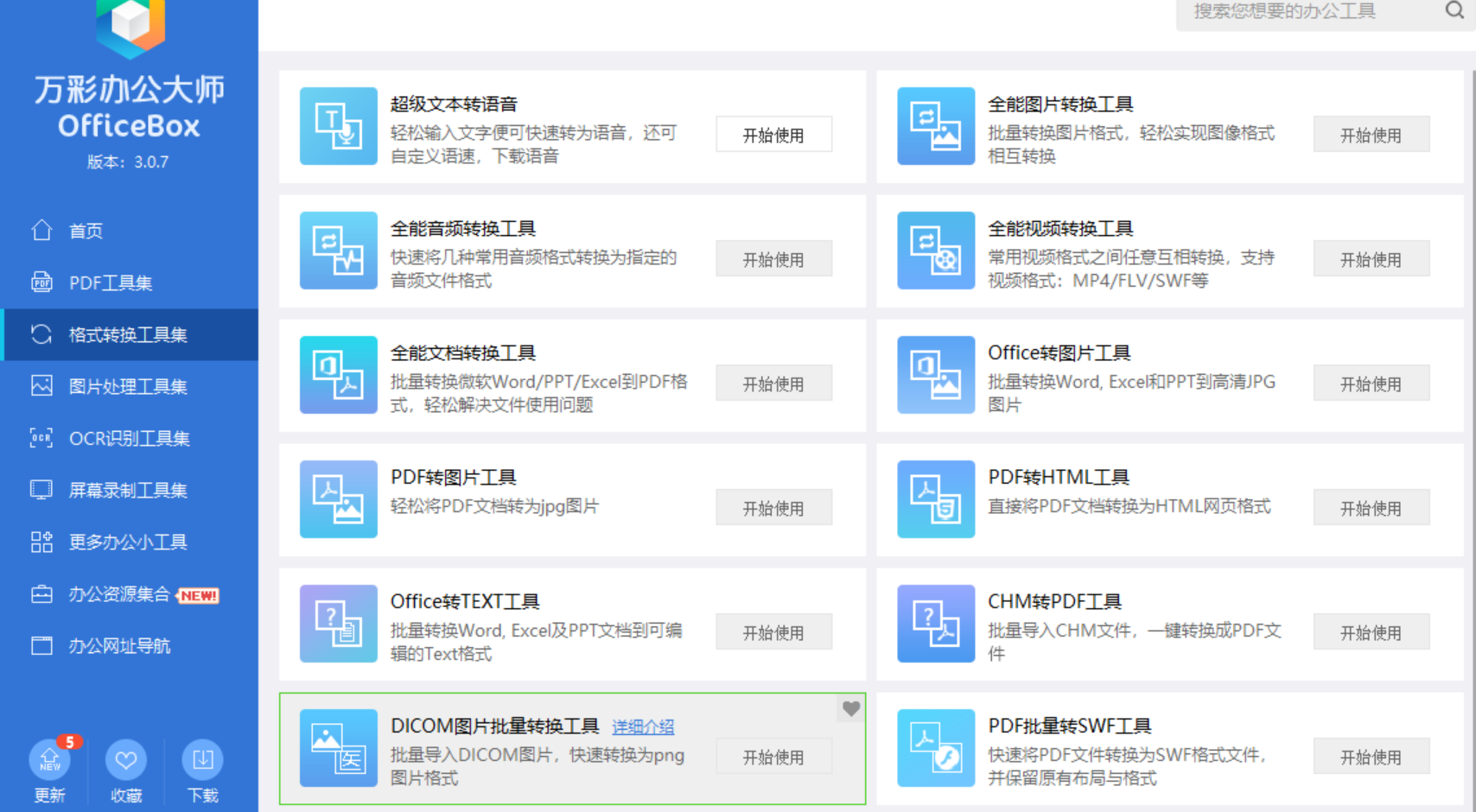Click the DICOM图片批量转换工具 icon
The height and width of the screenshot is (812, 1476).
click(338, 748)
